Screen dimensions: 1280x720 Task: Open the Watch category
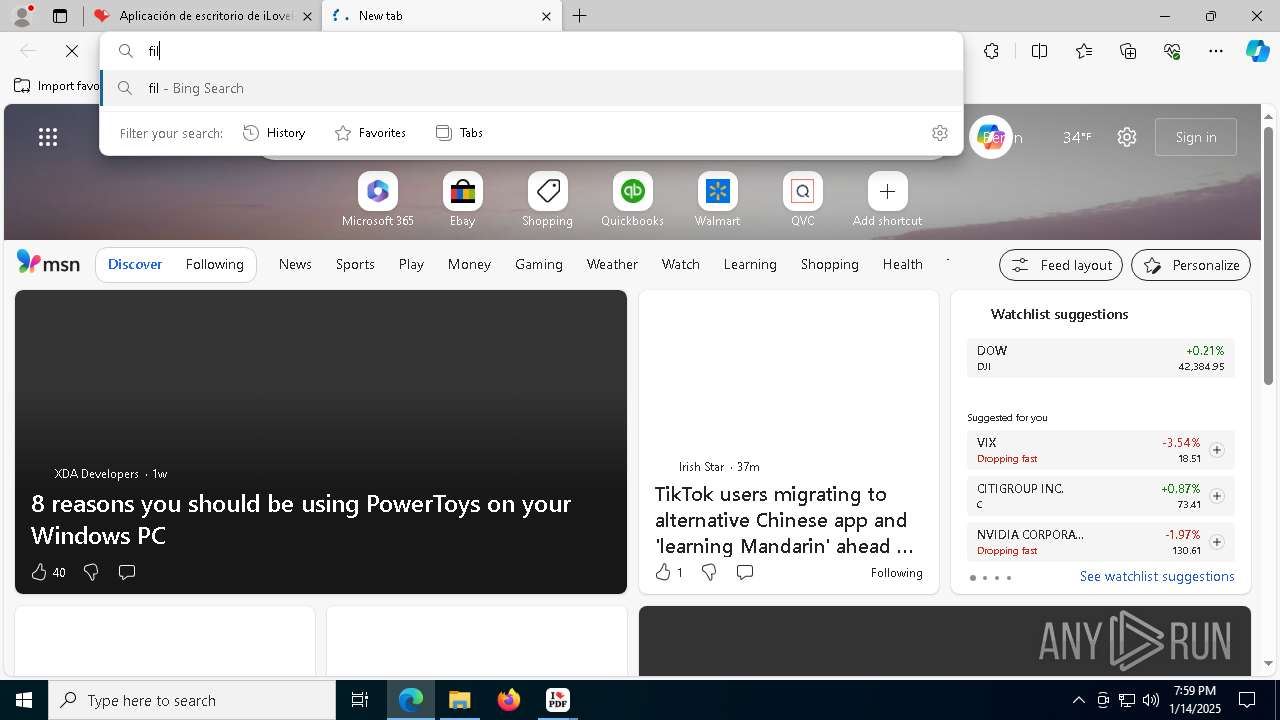tap(681, 265)
